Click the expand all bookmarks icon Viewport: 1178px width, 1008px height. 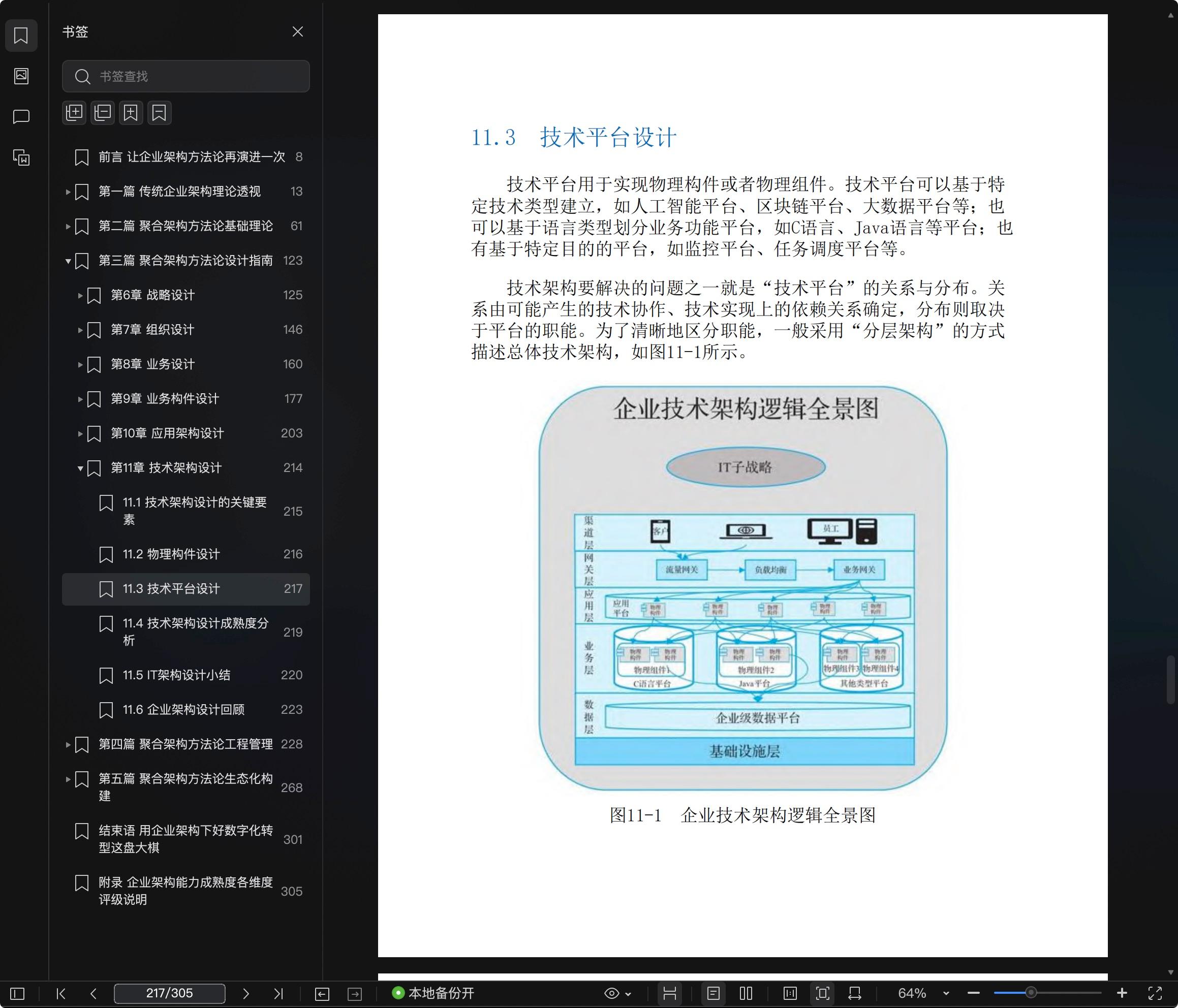[75, 113]
